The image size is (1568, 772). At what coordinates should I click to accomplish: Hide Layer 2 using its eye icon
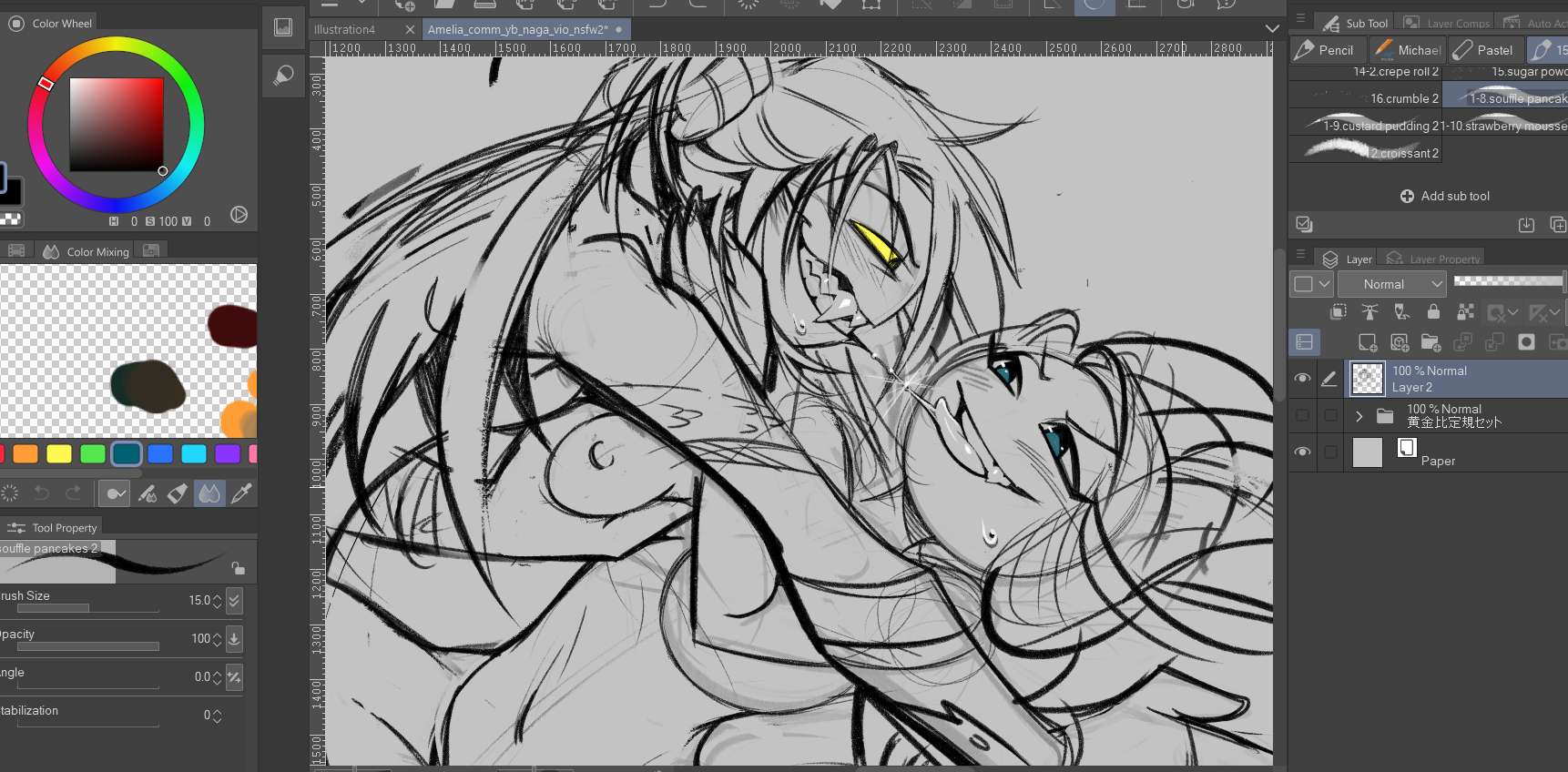(x=1302, y=379)
